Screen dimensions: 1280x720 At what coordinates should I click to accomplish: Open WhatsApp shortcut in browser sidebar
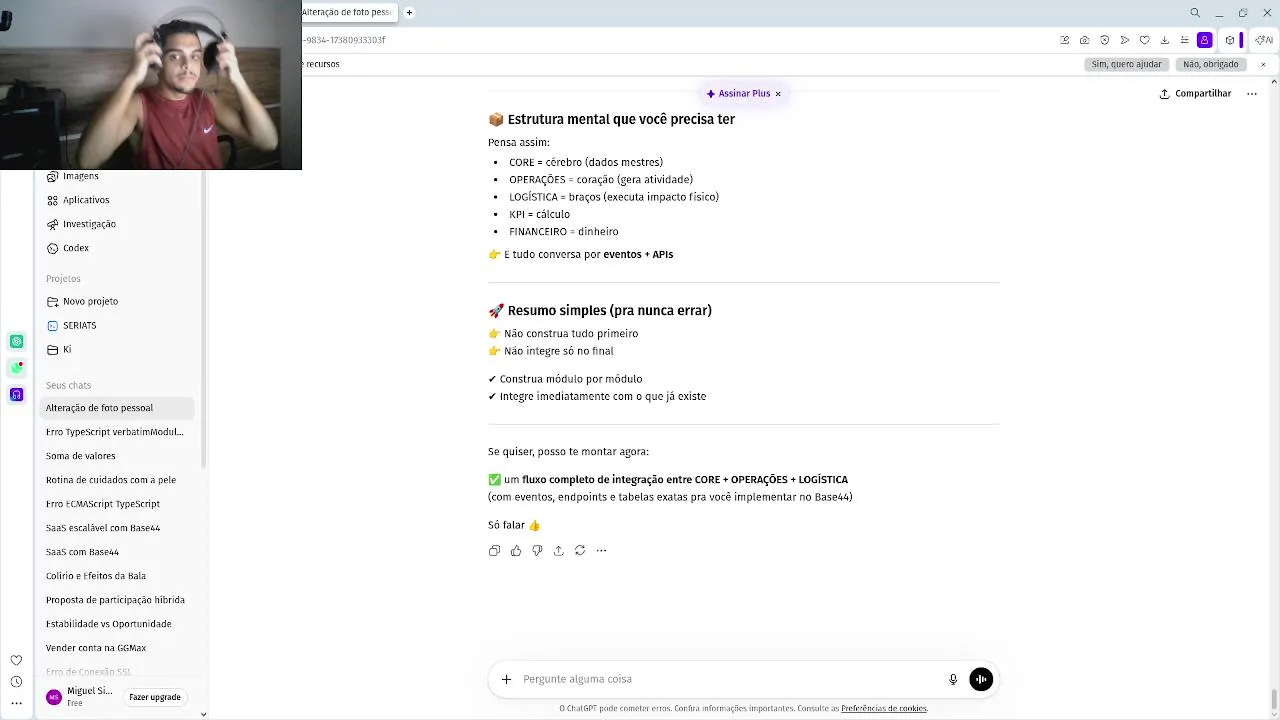[17, 368]
